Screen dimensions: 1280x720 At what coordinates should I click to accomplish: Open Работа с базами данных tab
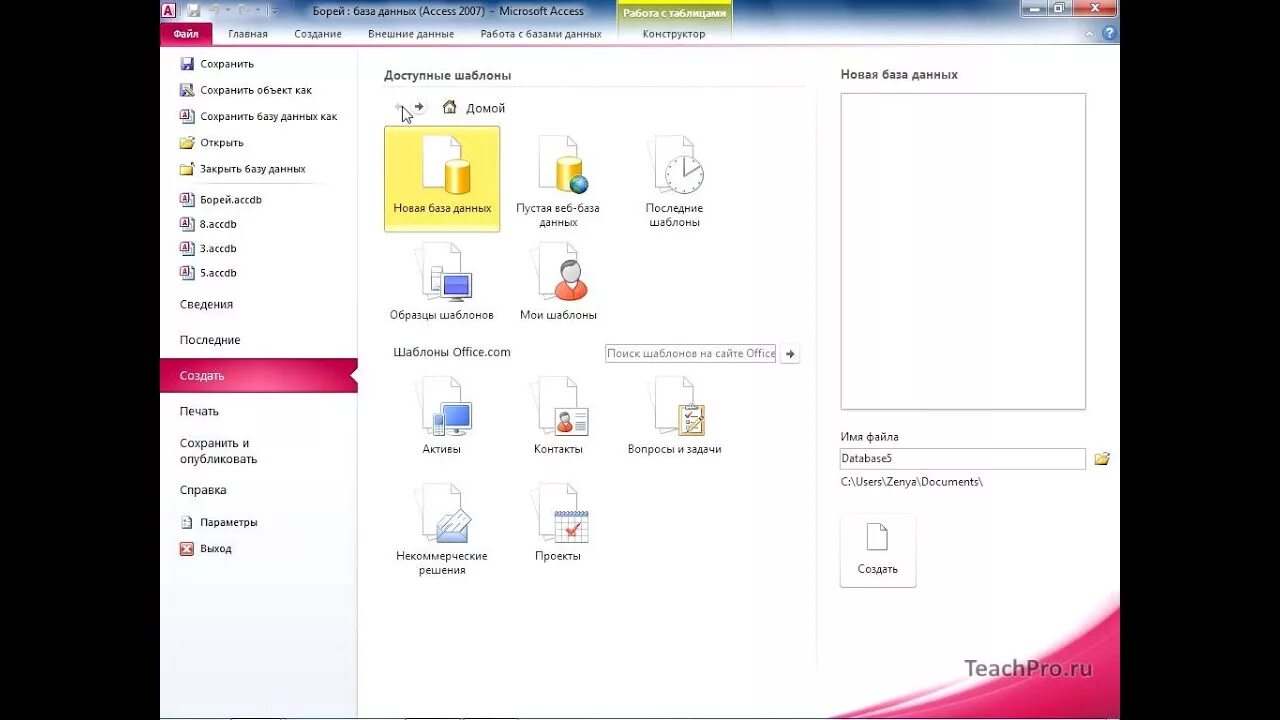[541, 34]
